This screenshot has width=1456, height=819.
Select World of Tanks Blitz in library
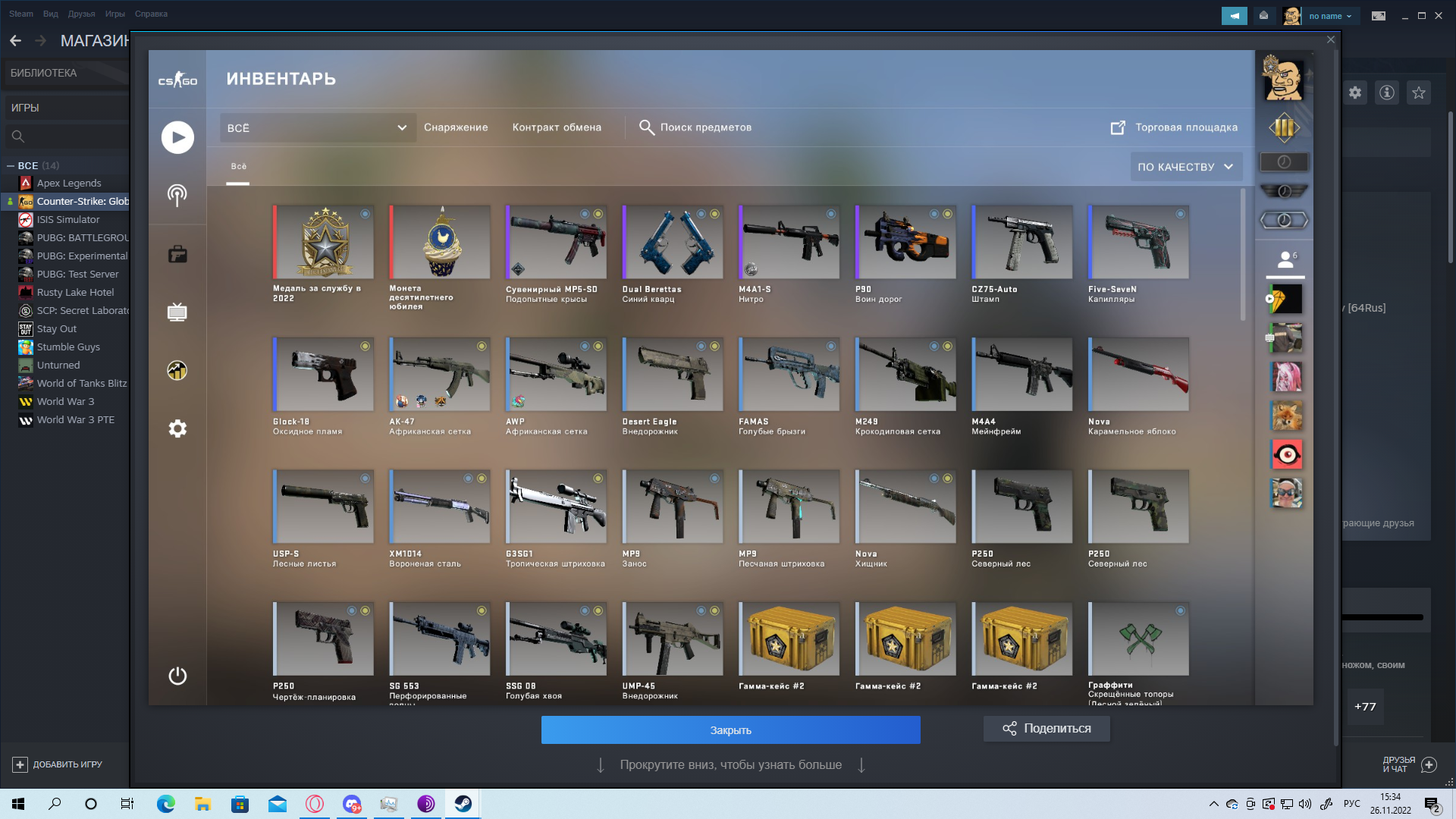tap(82, 383)
